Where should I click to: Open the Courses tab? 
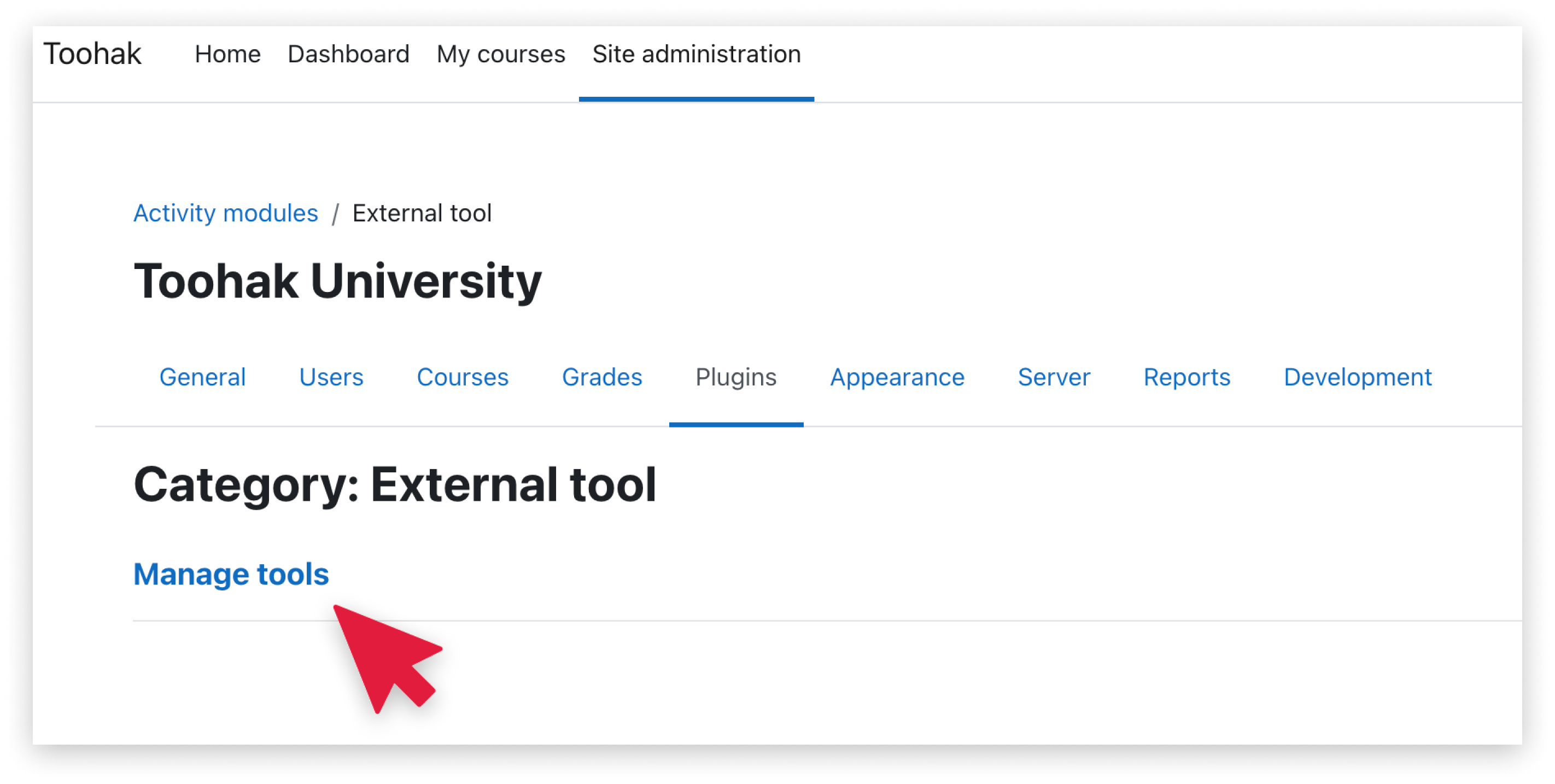pos(463,377)
